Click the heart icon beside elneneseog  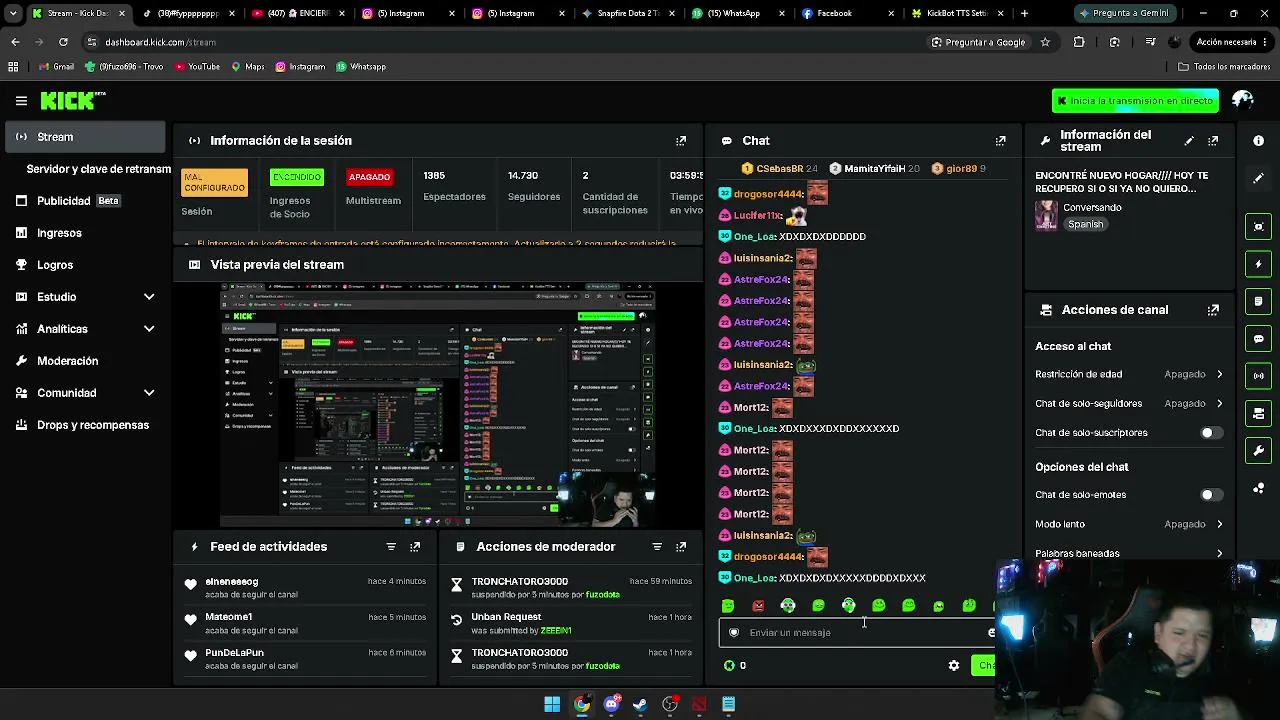[x=191, y=584]
